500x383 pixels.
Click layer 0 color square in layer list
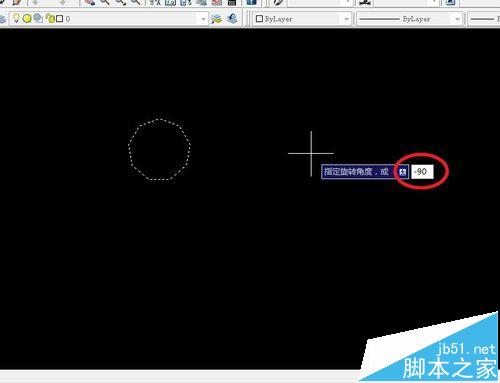(x=59, y=19)
